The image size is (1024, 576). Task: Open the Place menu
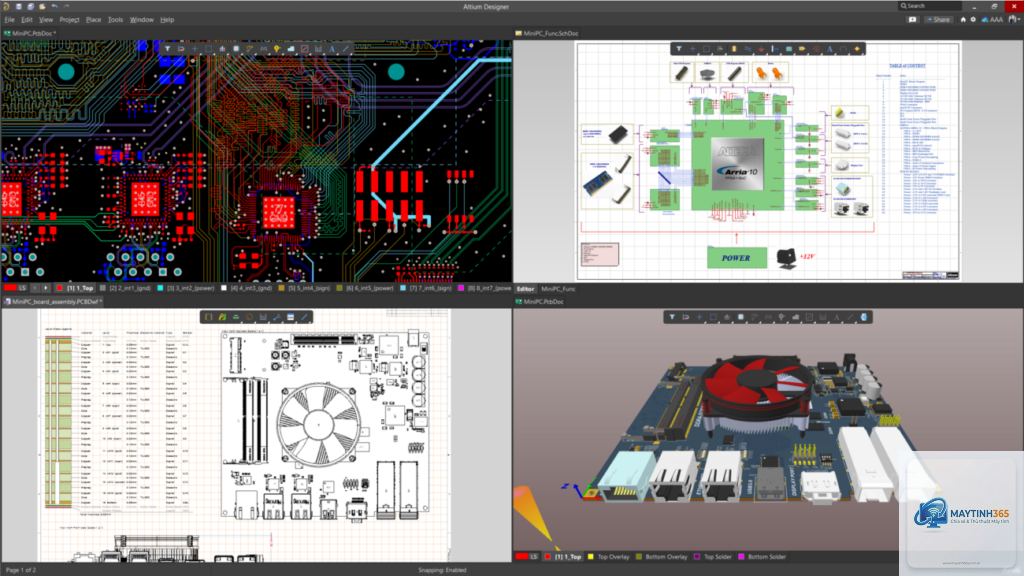click(93, 20)
